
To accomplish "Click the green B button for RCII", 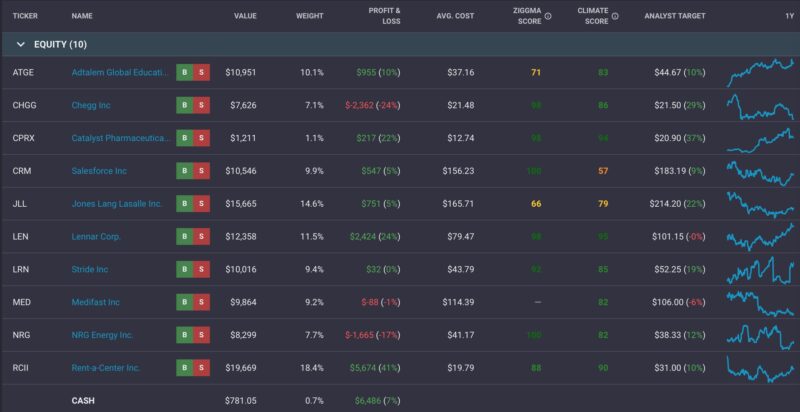I will click(185, 368).
